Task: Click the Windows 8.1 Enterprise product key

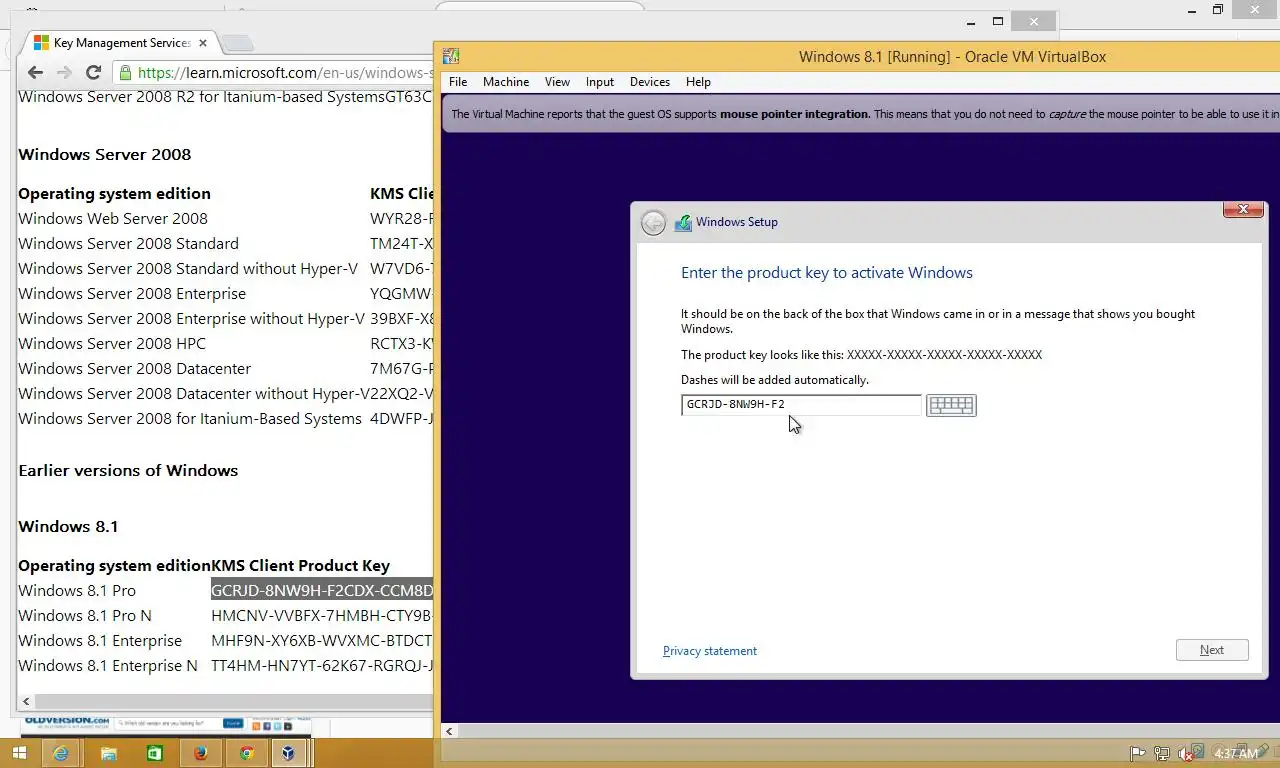Action: tap(322, 640)
